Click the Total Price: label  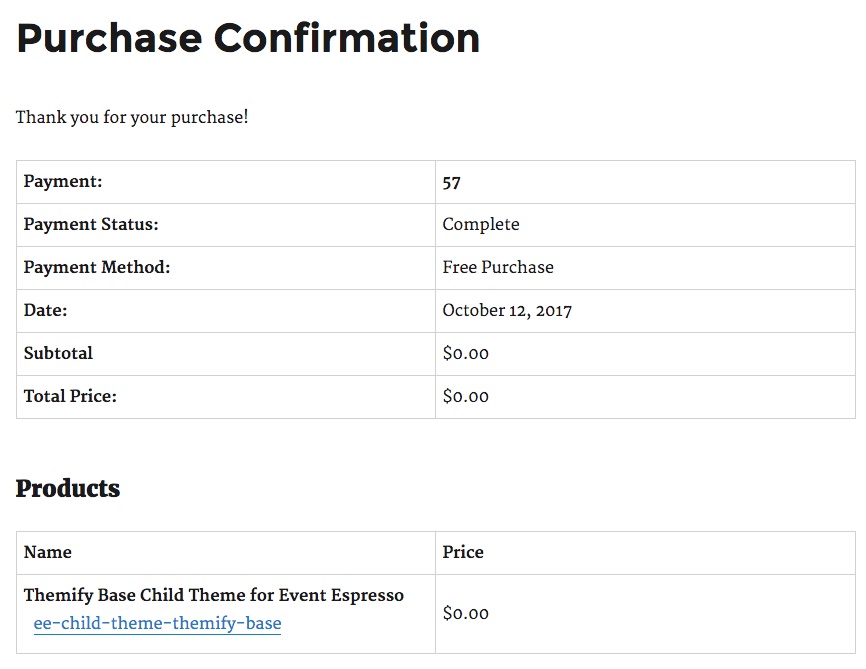(x=70, y=397)
